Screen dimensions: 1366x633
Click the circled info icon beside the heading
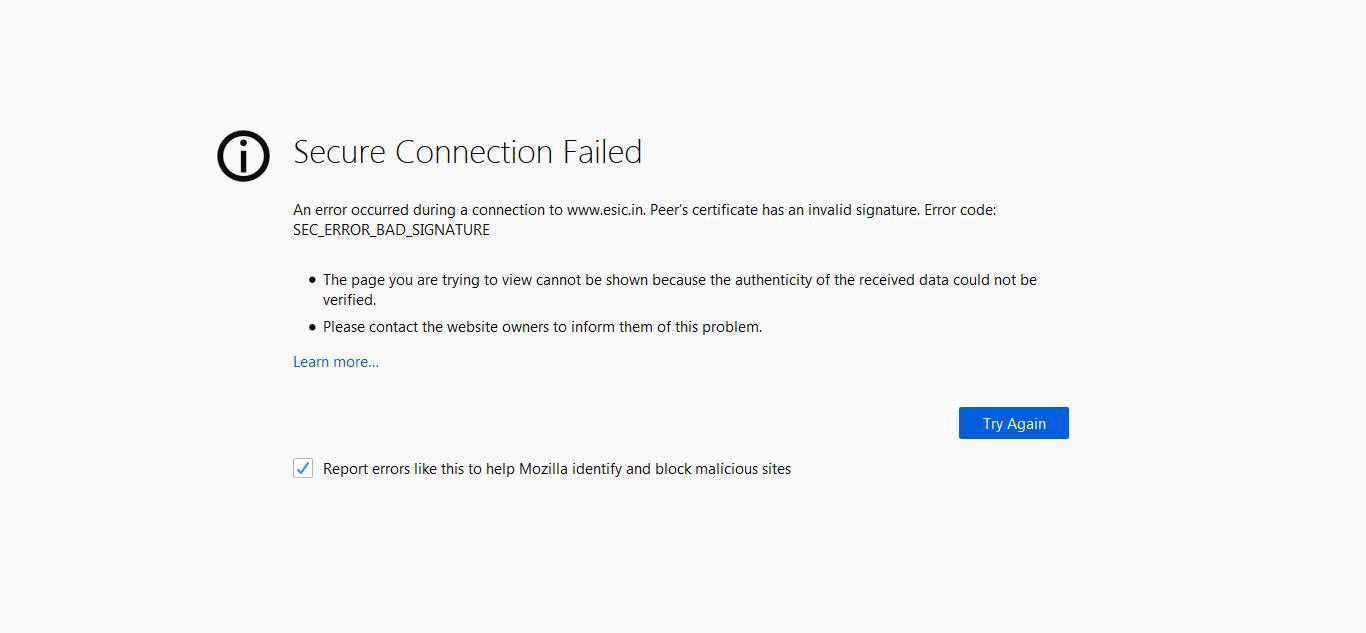tap(243, 156)
